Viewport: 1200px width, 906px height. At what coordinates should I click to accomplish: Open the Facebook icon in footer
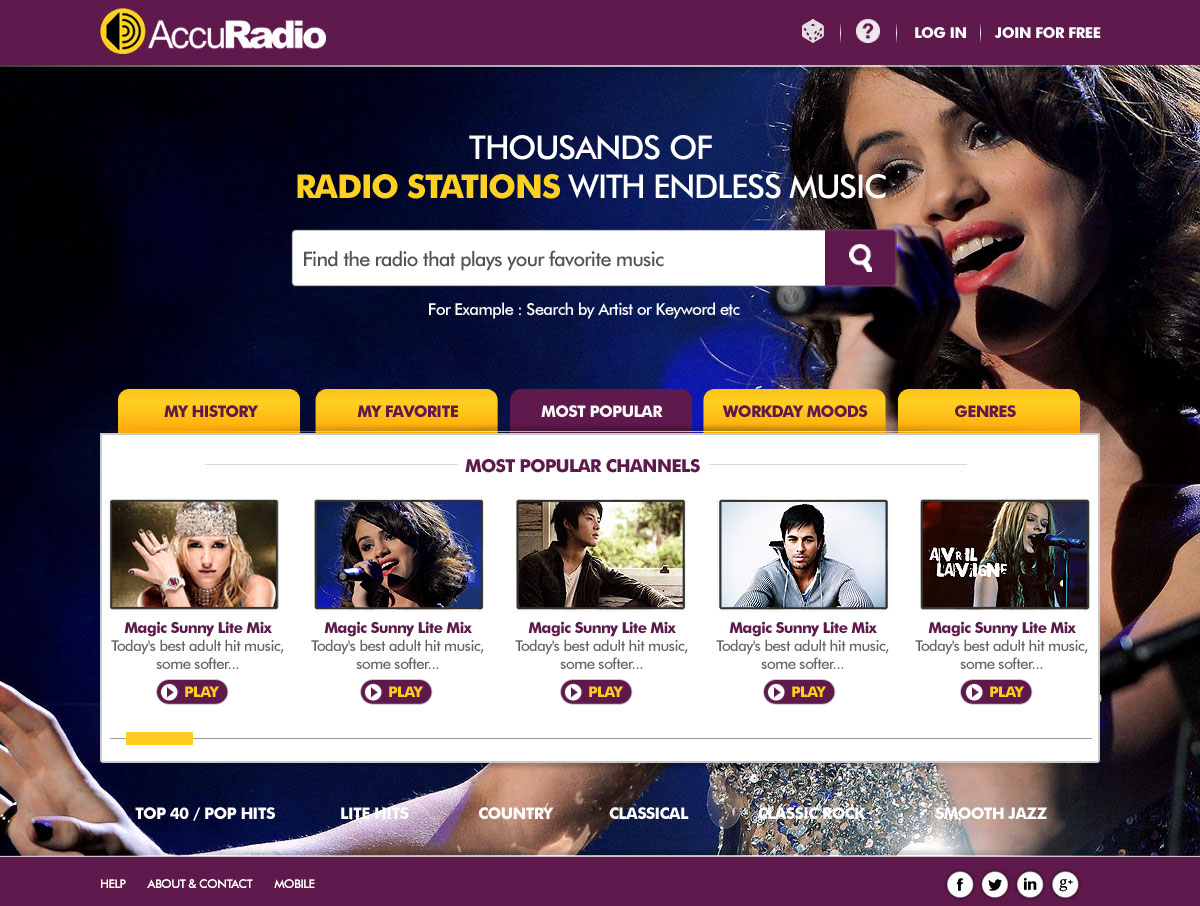960,884
